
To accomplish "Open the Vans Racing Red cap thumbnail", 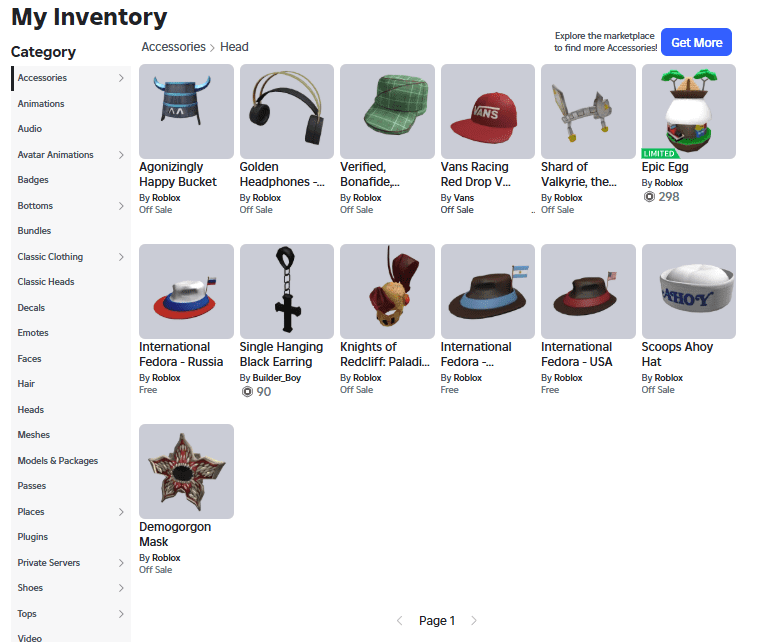I will pyautogui.click(x=488, y=111).
